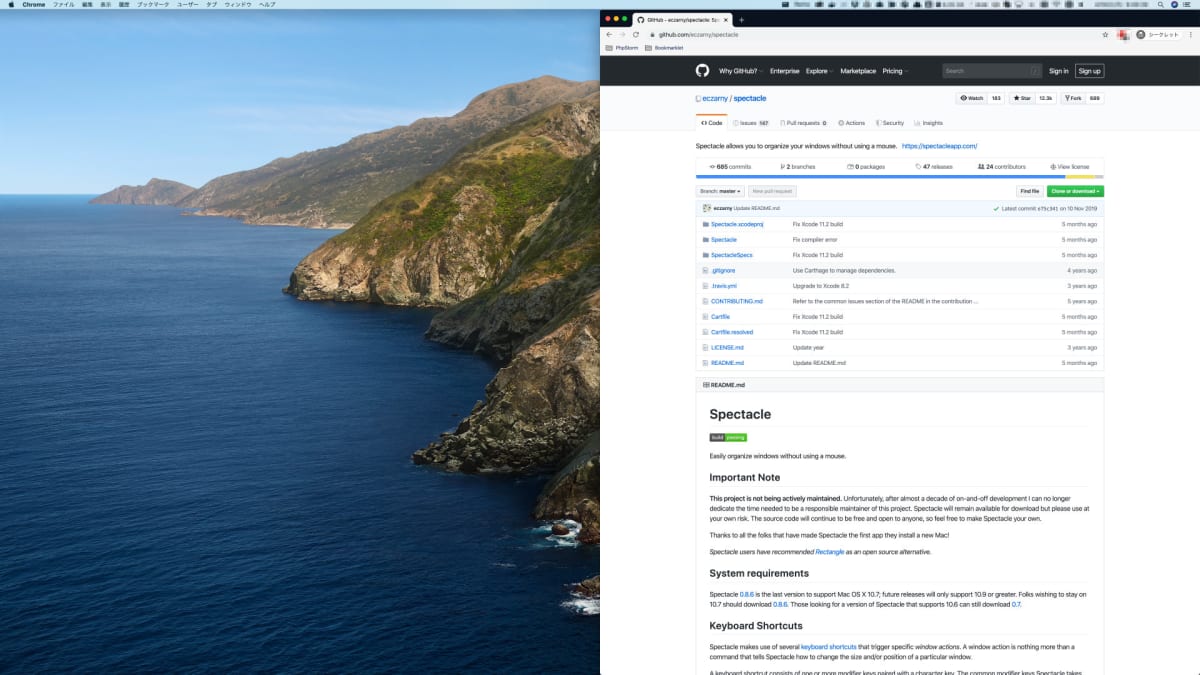This screenshot has width=1200, height=675.
Task: Close the GitHub spectacle browser tab
Action: (726, 19)
